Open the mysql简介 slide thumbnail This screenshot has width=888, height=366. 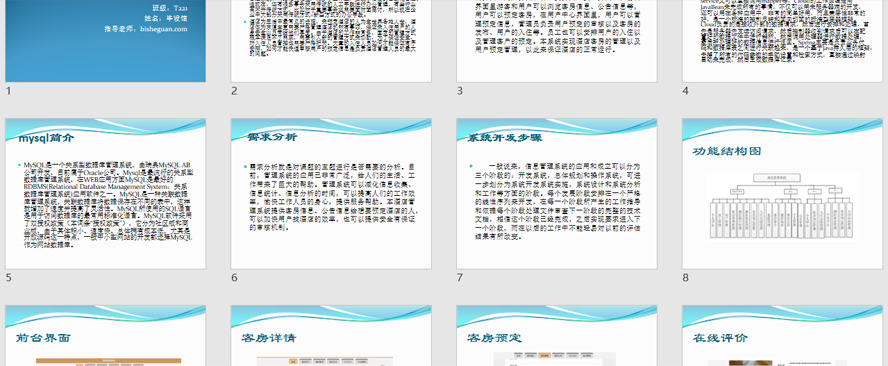(x=105, y=194)
